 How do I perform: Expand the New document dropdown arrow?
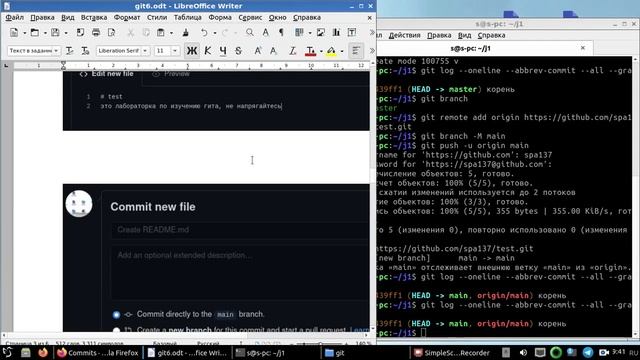tap(24, 33)
